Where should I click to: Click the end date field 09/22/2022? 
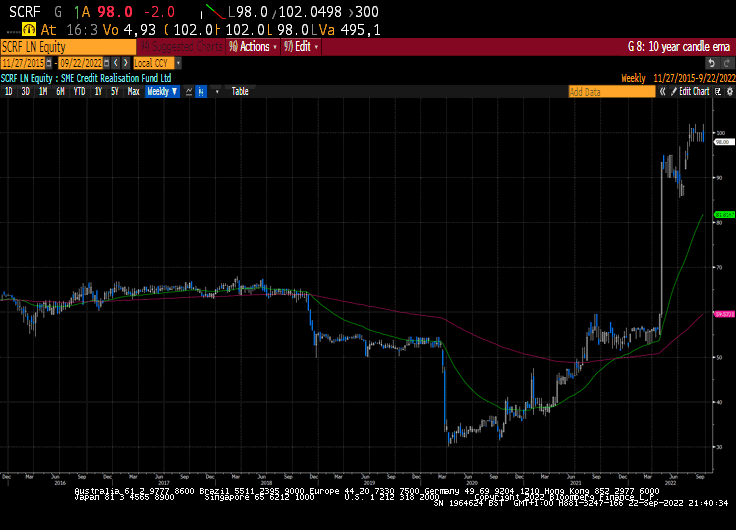[81, 63]
